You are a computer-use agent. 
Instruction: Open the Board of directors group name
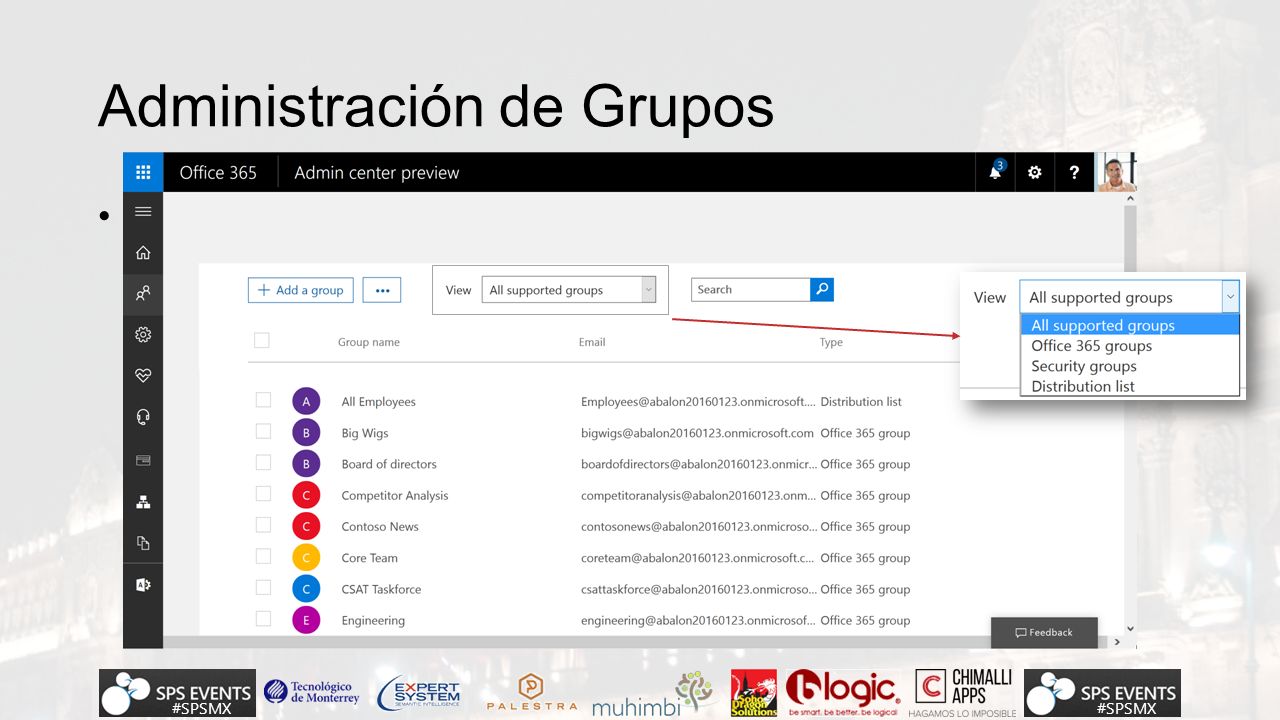389,464
